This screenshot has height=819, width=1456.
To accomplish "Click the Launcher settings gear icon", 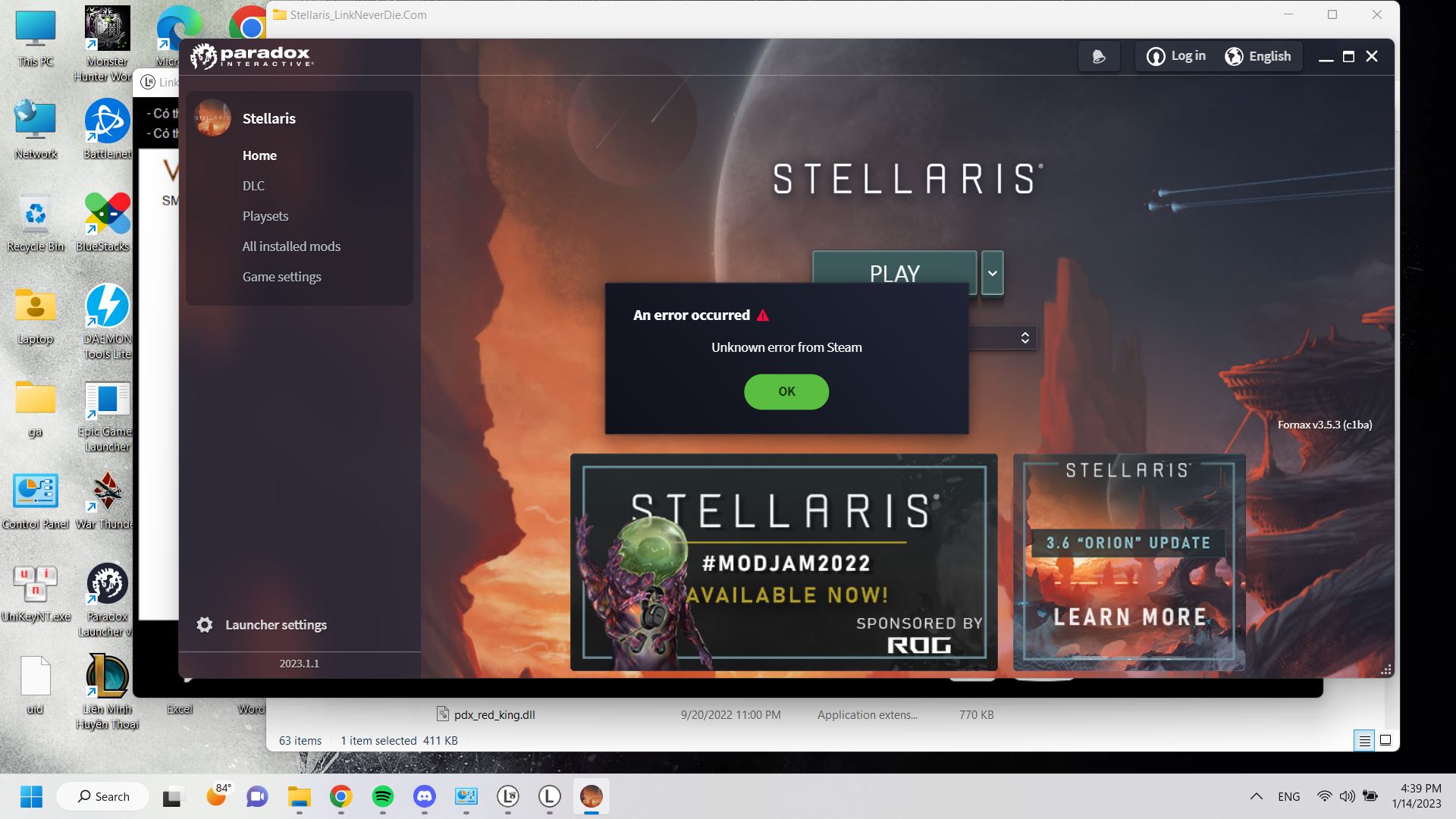I will [x=205, y=624].
